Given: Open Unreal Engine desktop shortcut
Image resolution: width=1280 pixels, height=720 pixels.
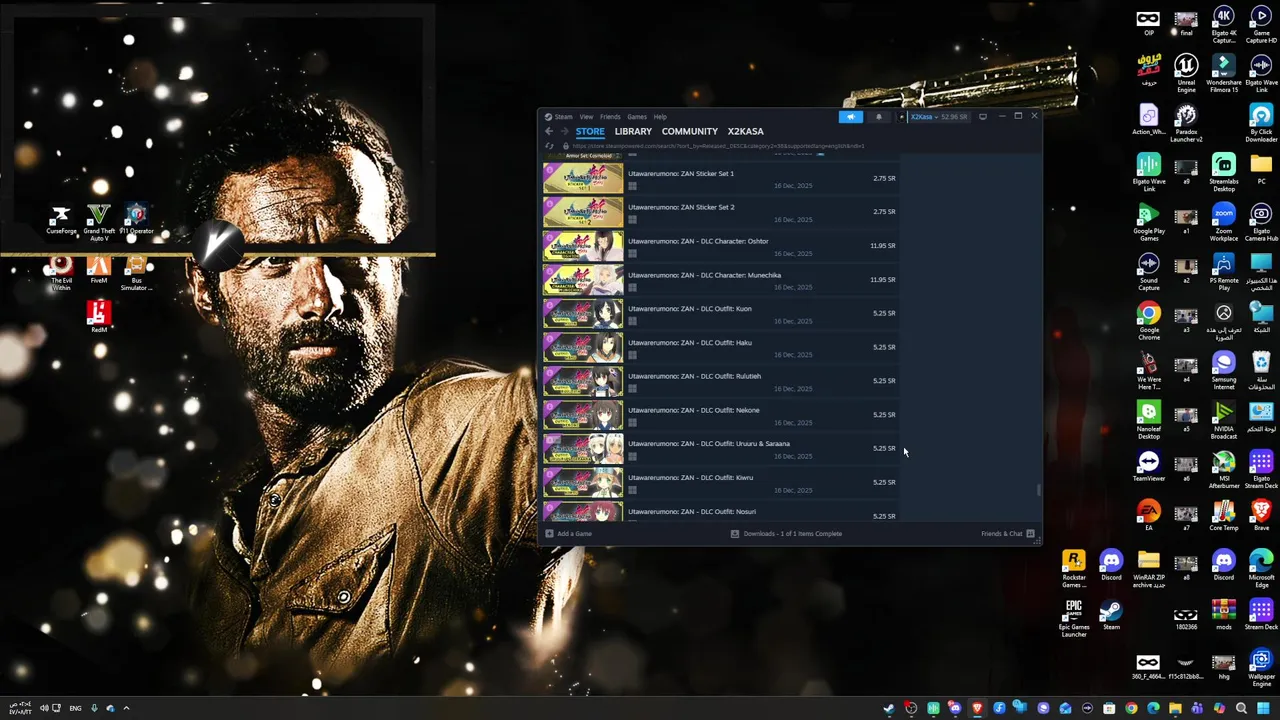Looking at the screenshot, I should 1186,74.
